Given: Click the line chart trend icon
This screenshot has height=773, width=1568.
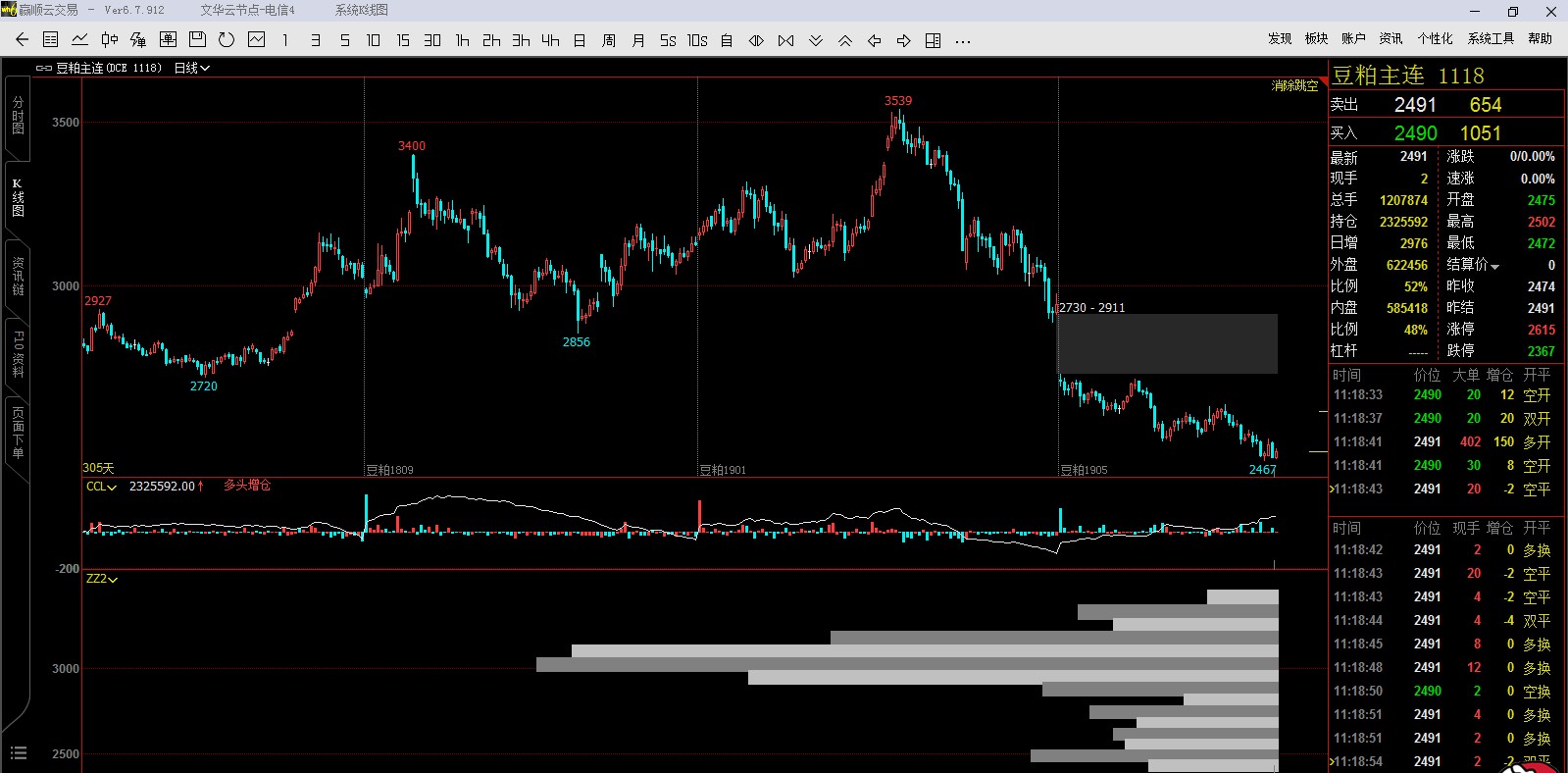Looking at the screenshot, I should point(79,40).
